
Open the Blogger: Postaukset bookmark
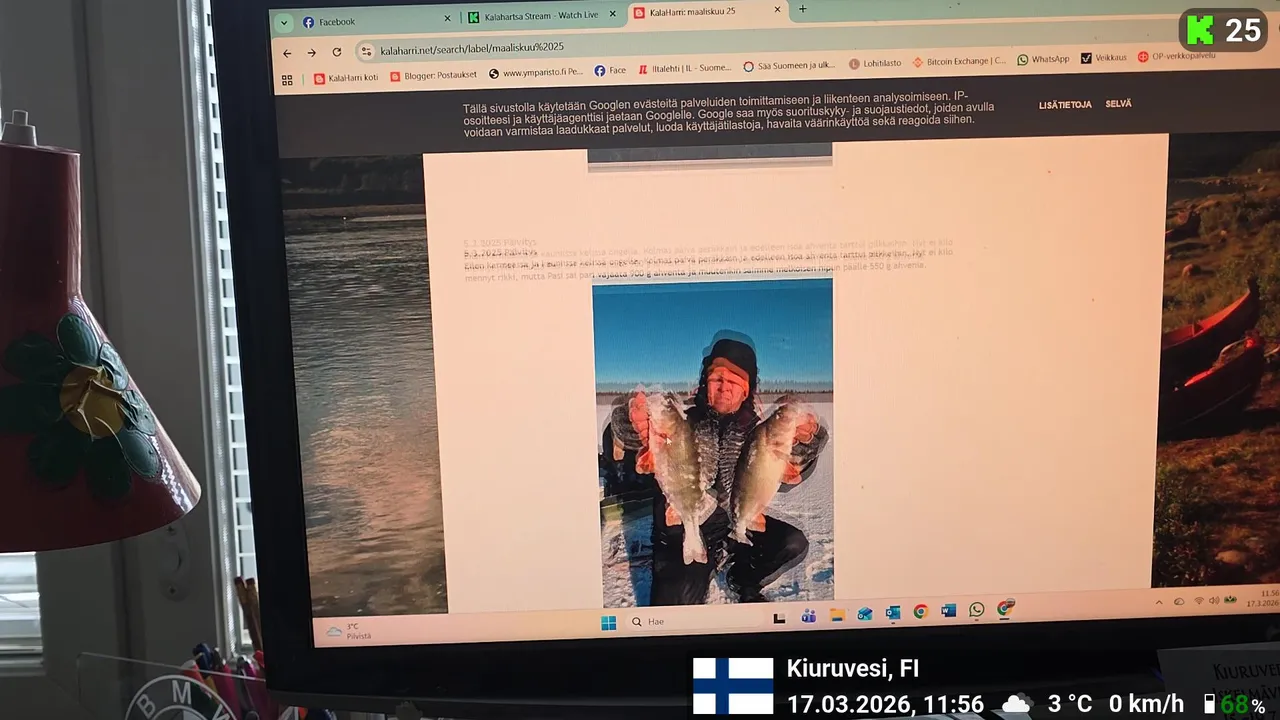tap(433, 75)
